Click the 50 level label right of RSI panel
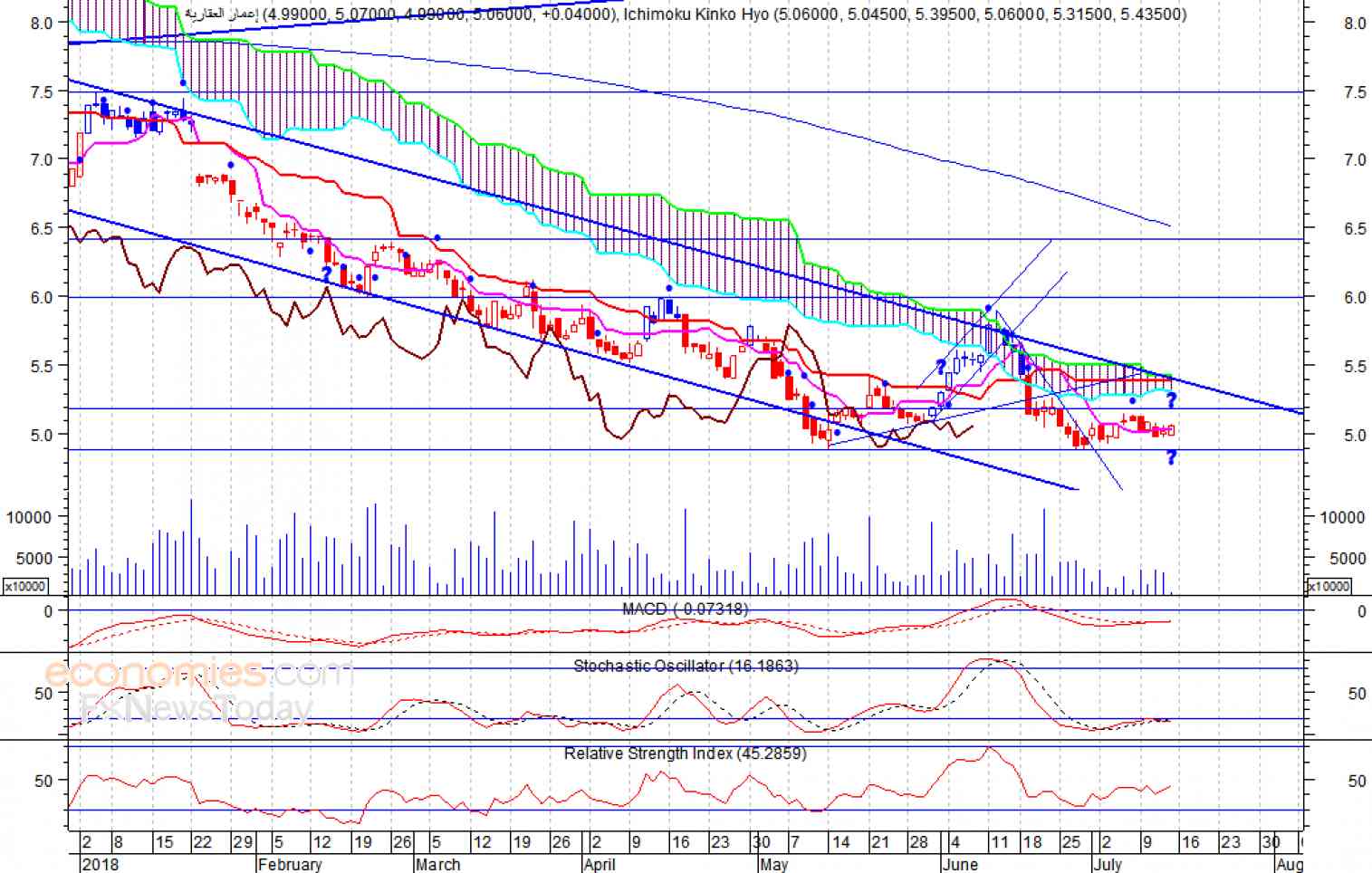 click(x=1357, y=781)
